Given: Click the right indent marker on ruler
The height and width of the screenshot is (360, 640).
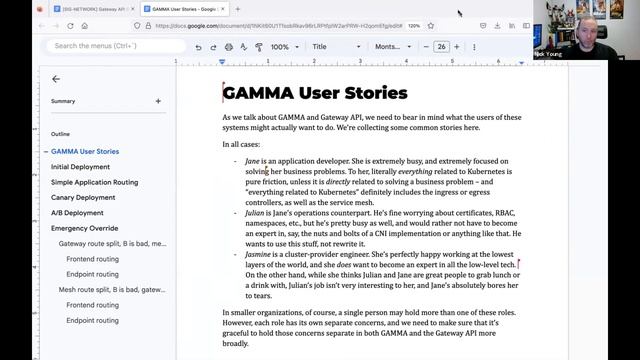Looking at the screenshot, I should [x=521, y=62].
